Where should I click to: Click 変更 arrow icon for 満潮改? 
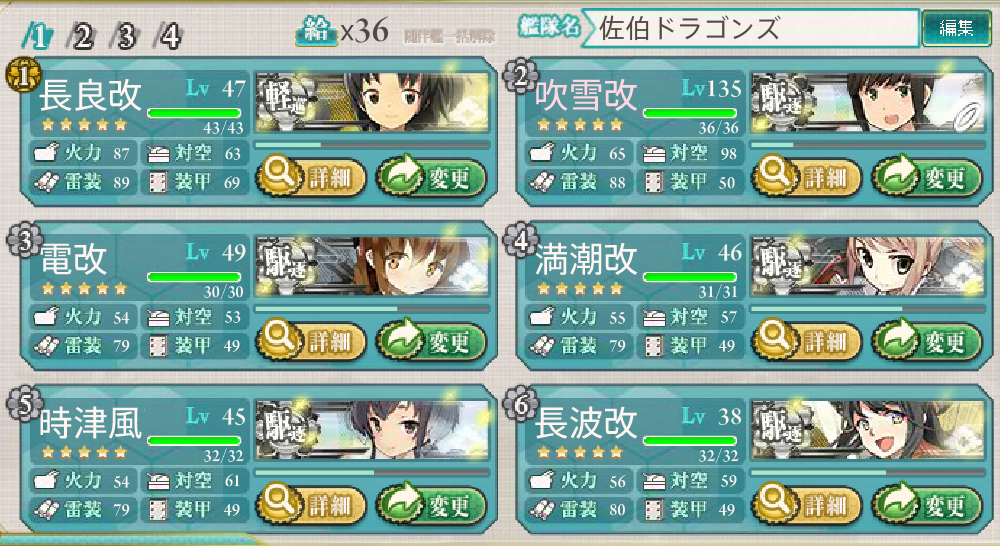896,339
